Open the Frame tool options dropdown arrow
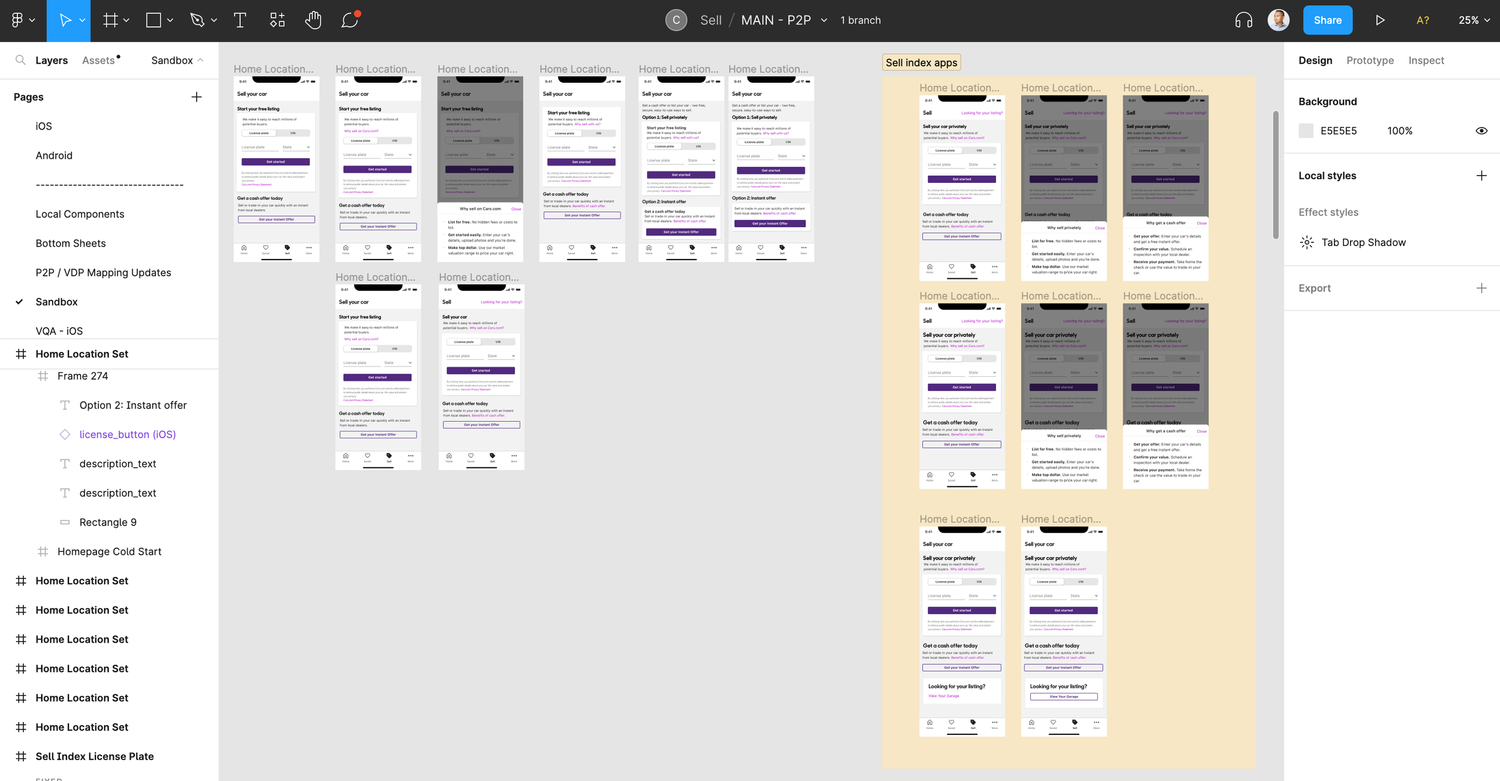Screen dimensions: 1500x781 pos(128,20)
